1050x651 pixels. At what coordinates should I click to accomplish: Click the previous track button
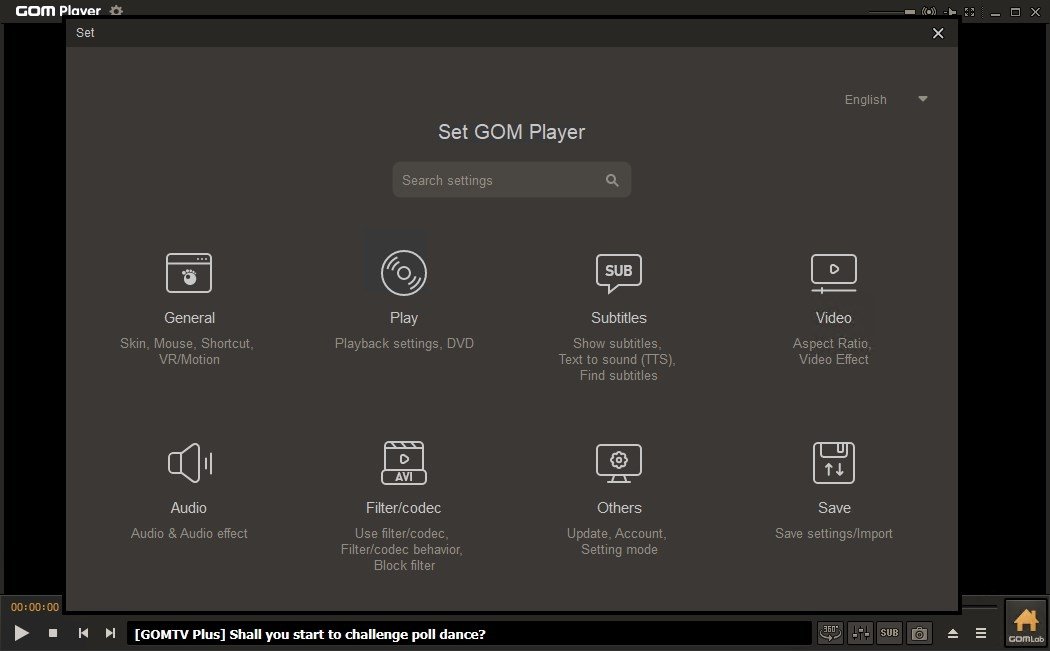coord(83,633)
